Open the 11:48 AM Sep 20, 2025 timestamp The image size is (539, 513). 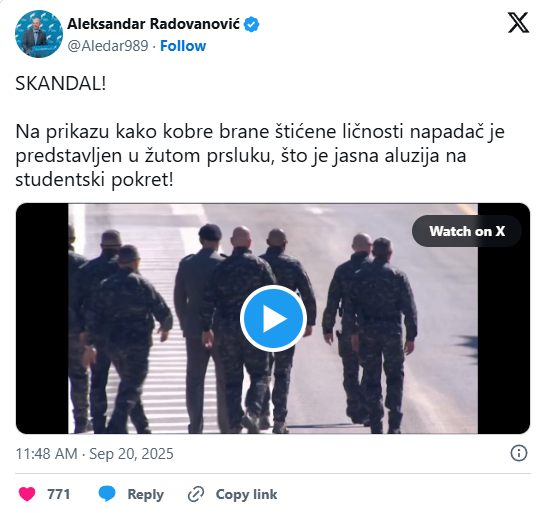pyautogui.click(x=95, y=454)
